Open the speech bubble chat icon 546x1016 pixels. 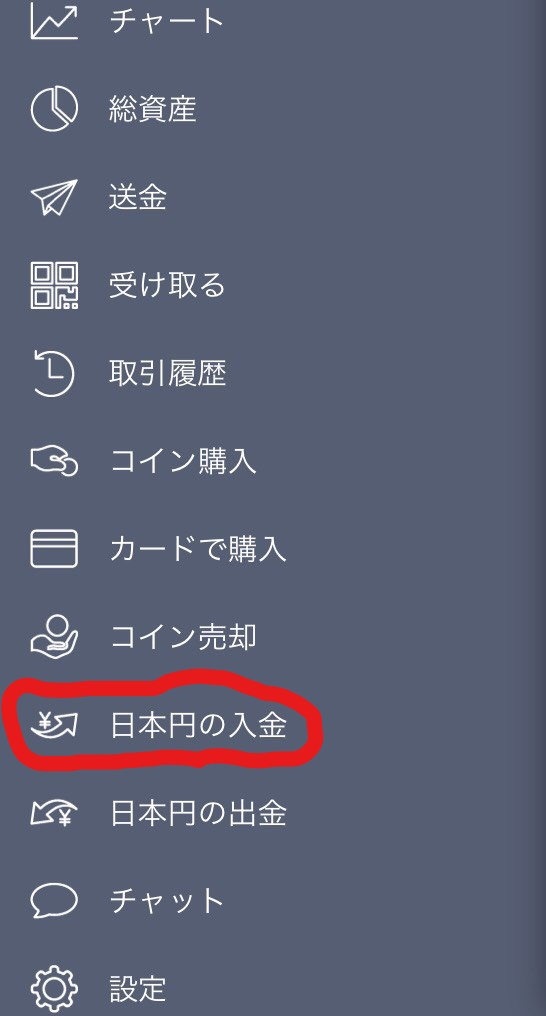click(54, 901)
